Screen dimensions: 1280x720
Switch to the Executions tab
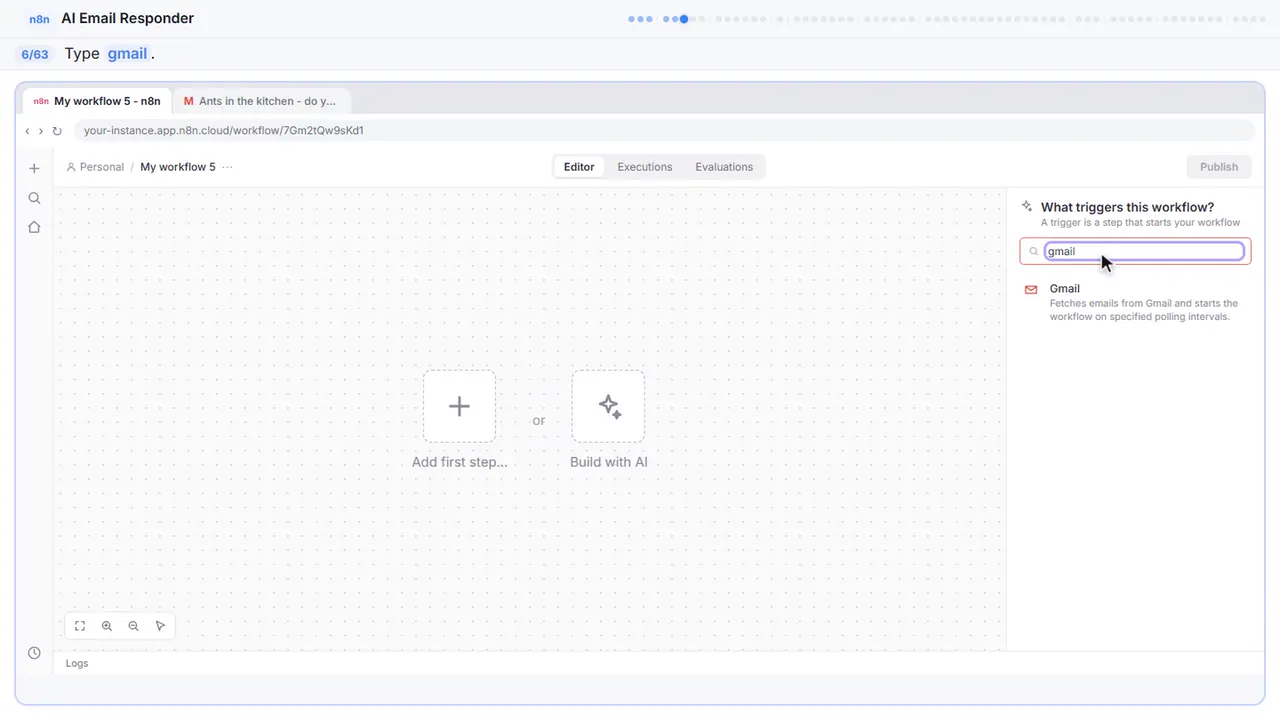(x=645, y=167)
